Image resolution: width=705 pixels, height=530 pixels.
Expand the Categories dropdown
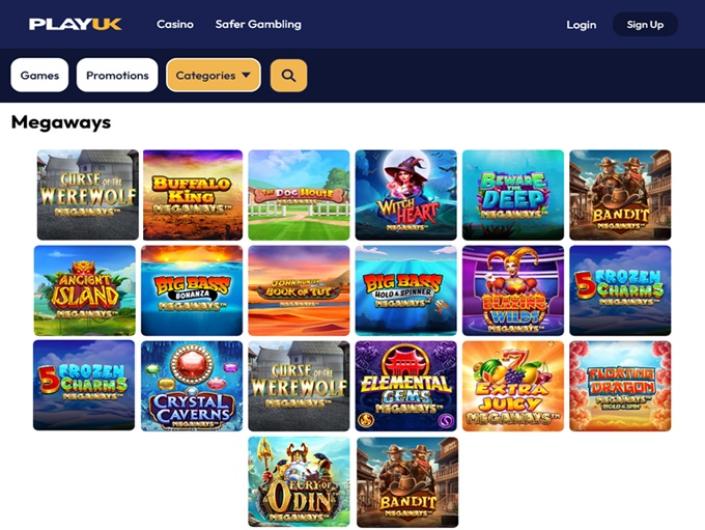pyautogui.click(x=213, y=75)
